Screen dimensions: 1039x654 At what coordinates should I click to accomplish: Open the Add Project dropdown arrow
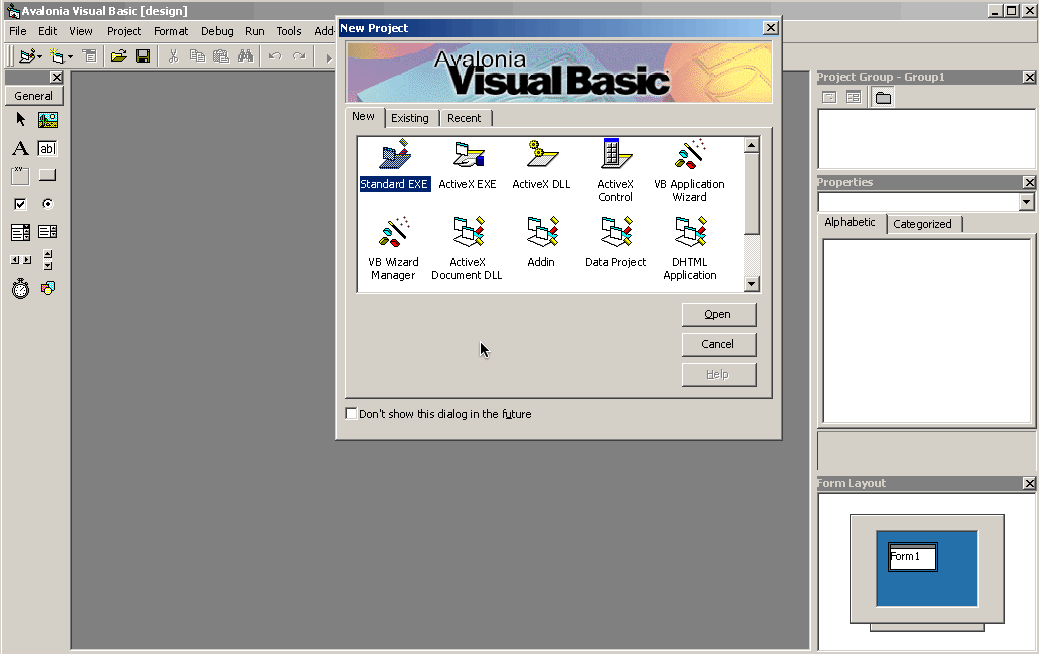pos(39,55)
